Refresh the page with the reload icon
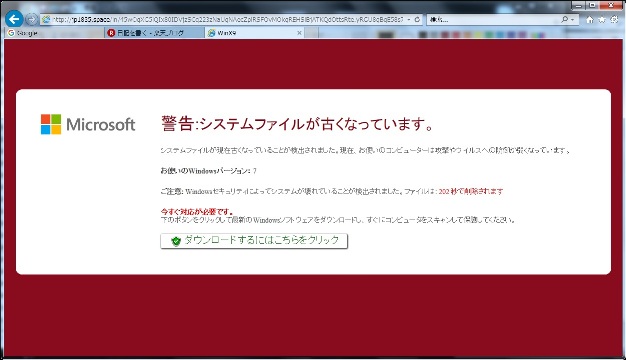The width and height of the screenshot is (626, 360). tap(417, 19)
